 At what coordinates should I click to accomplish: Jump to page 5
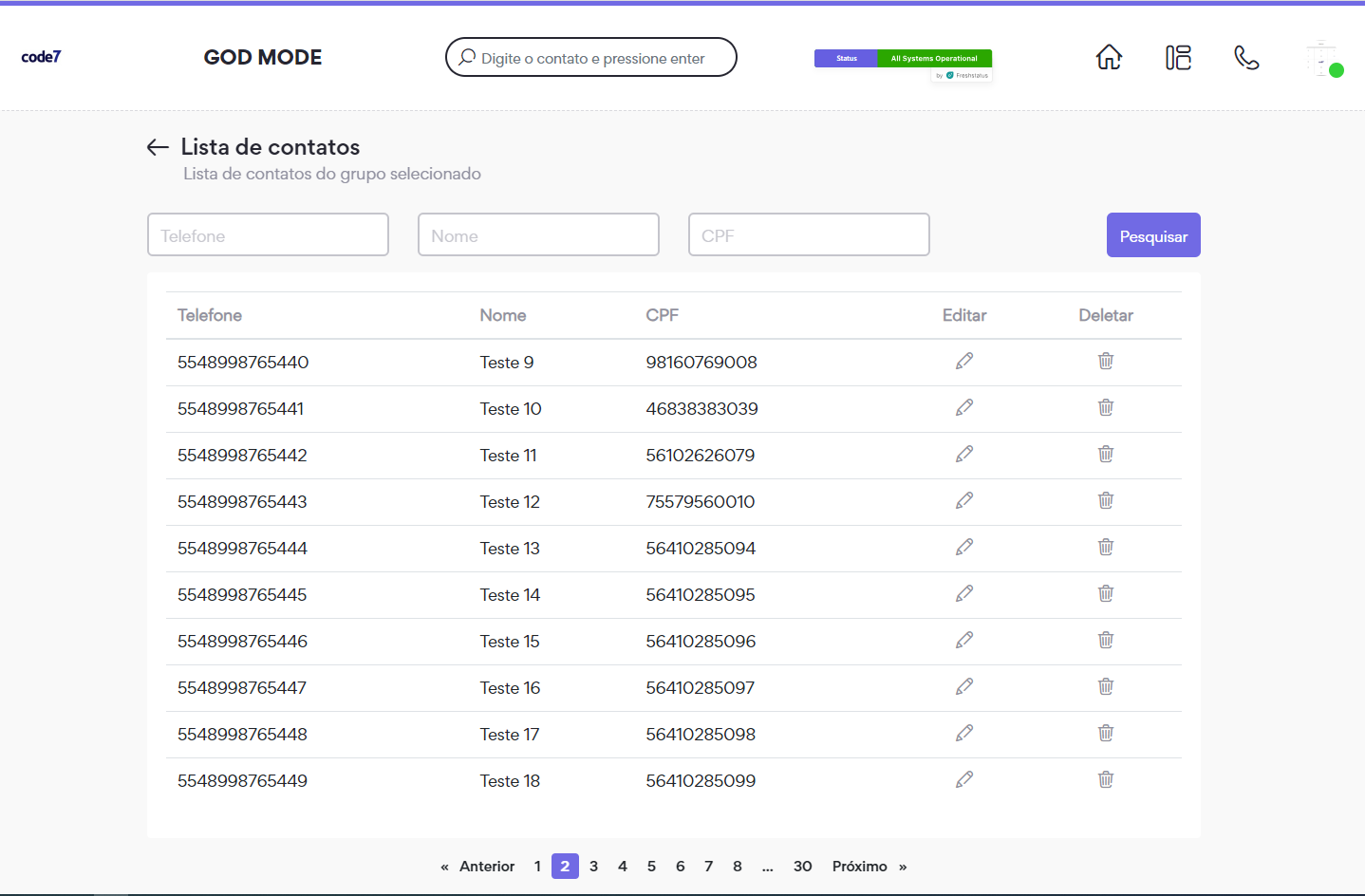tap(651, 867)
